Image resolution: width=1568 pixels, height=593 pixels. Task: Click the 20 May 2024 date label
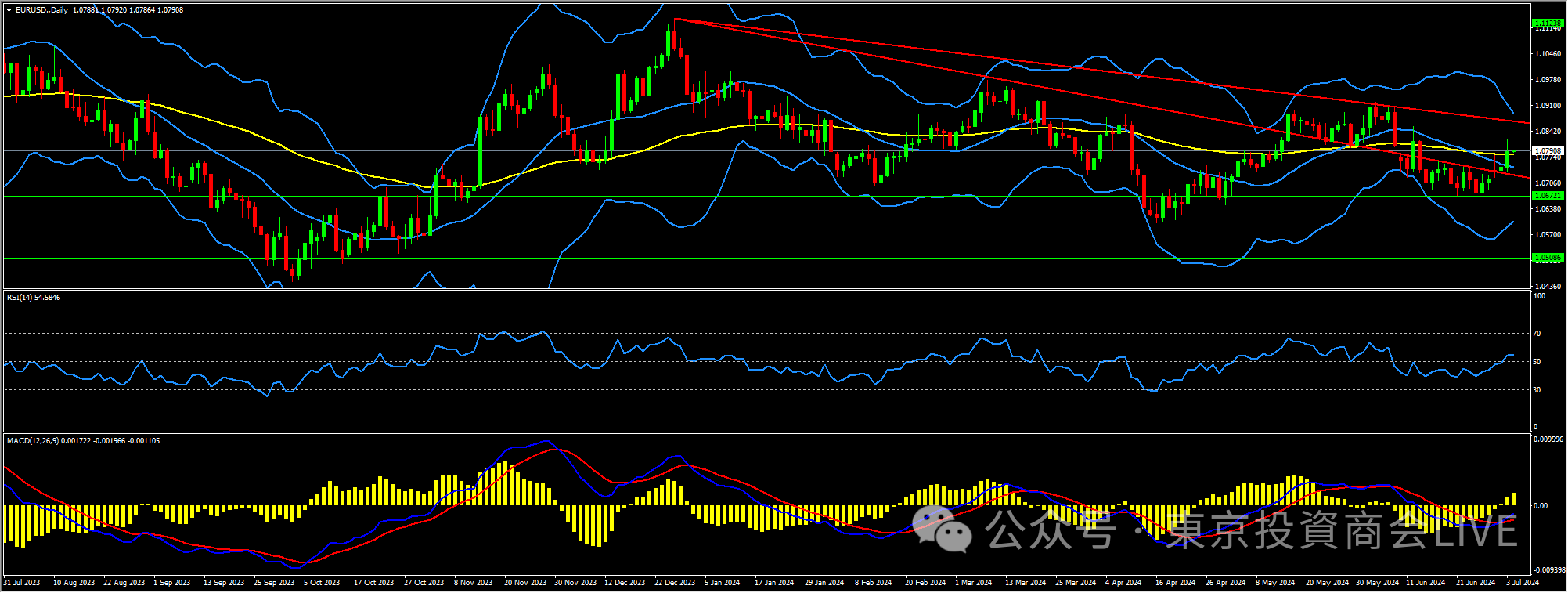tap(1327, 583)
